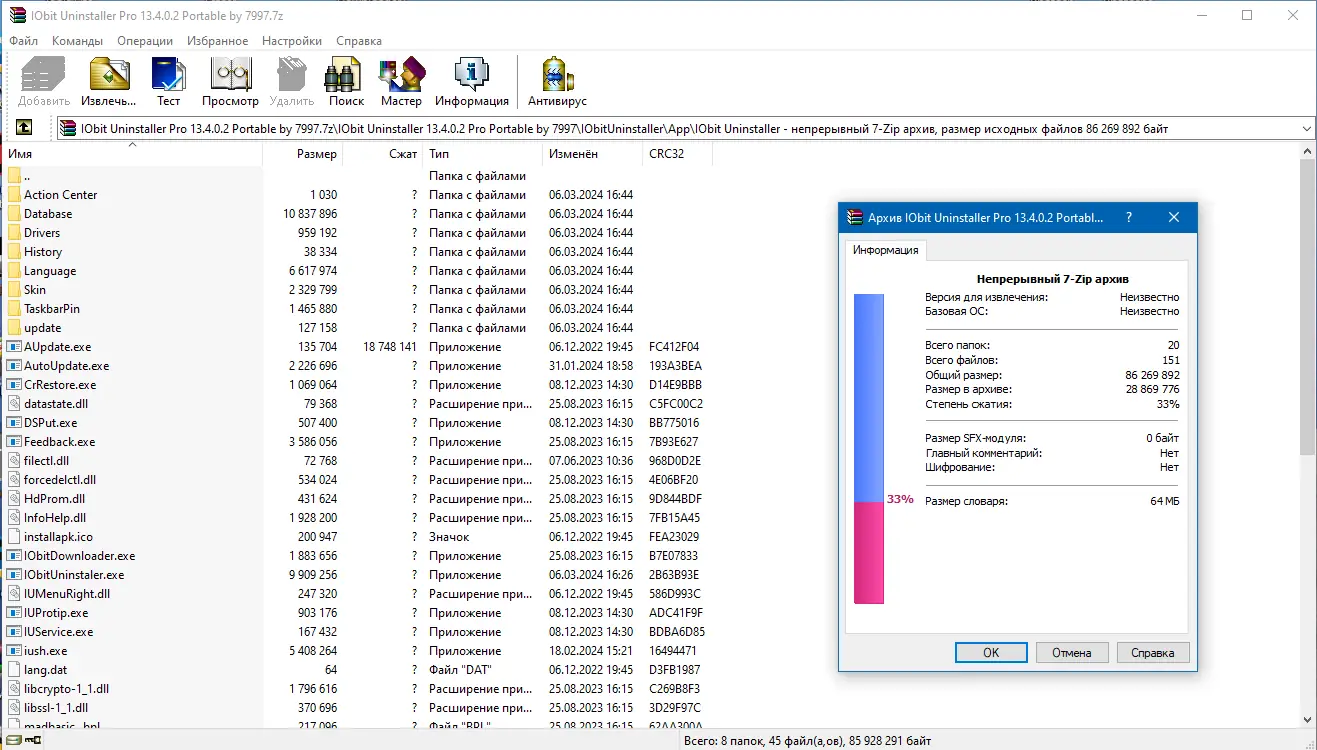
Task: Start a Поиск file search
Action: tap(344, 80)
